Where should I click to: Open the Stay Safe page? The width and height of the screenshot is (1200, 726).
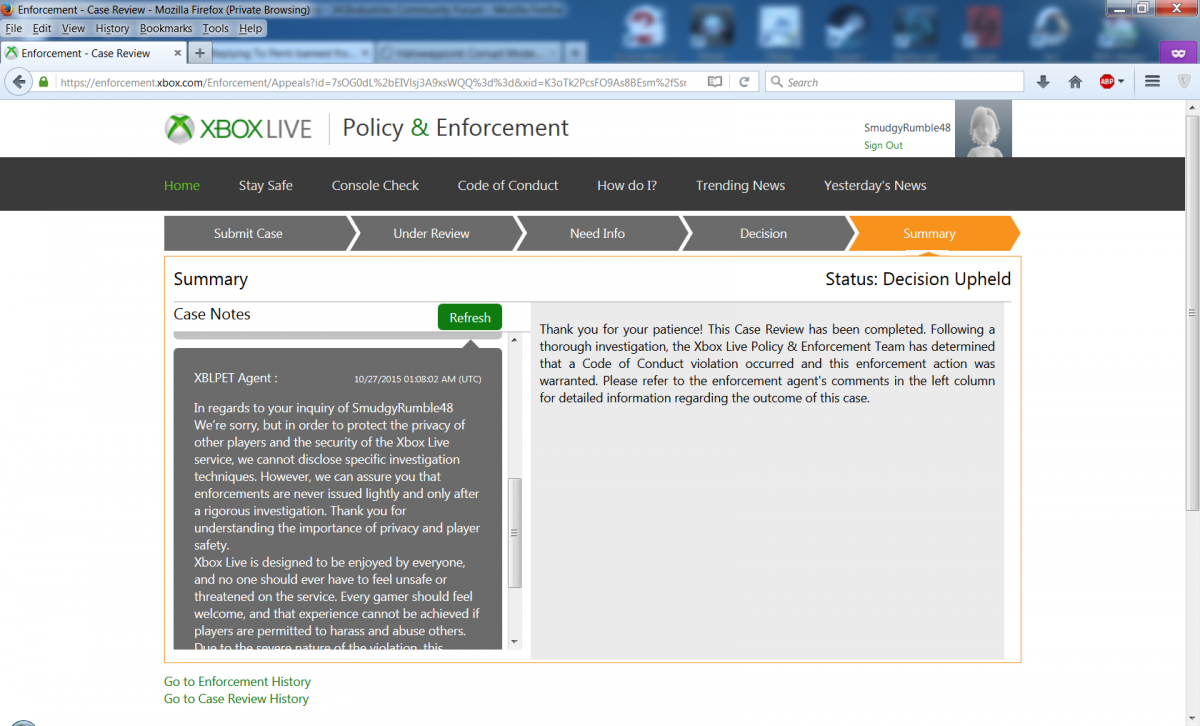pos(266,185)
